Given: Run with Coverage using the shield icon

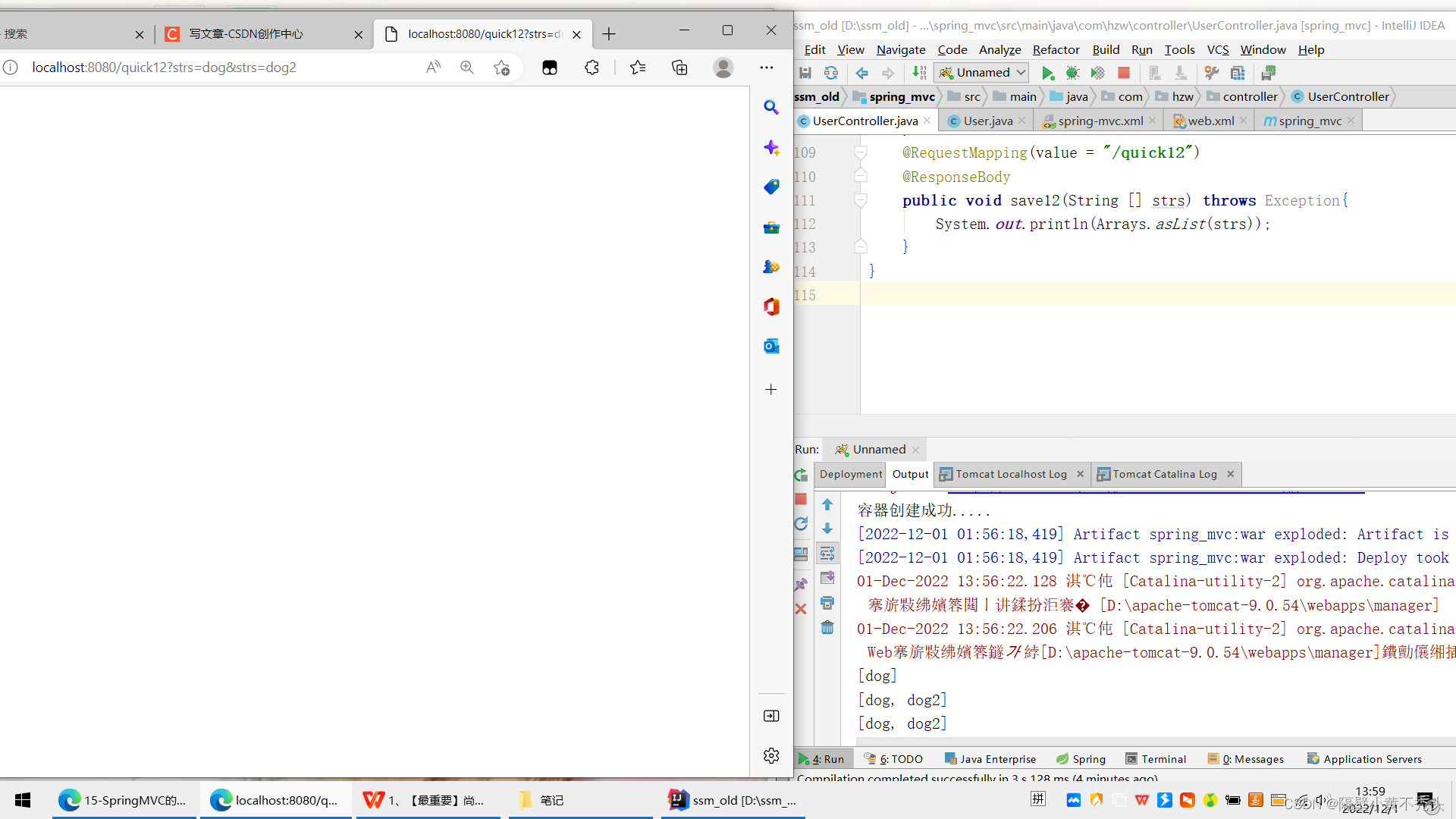Looking at the screenshot, I should 1097,73.
